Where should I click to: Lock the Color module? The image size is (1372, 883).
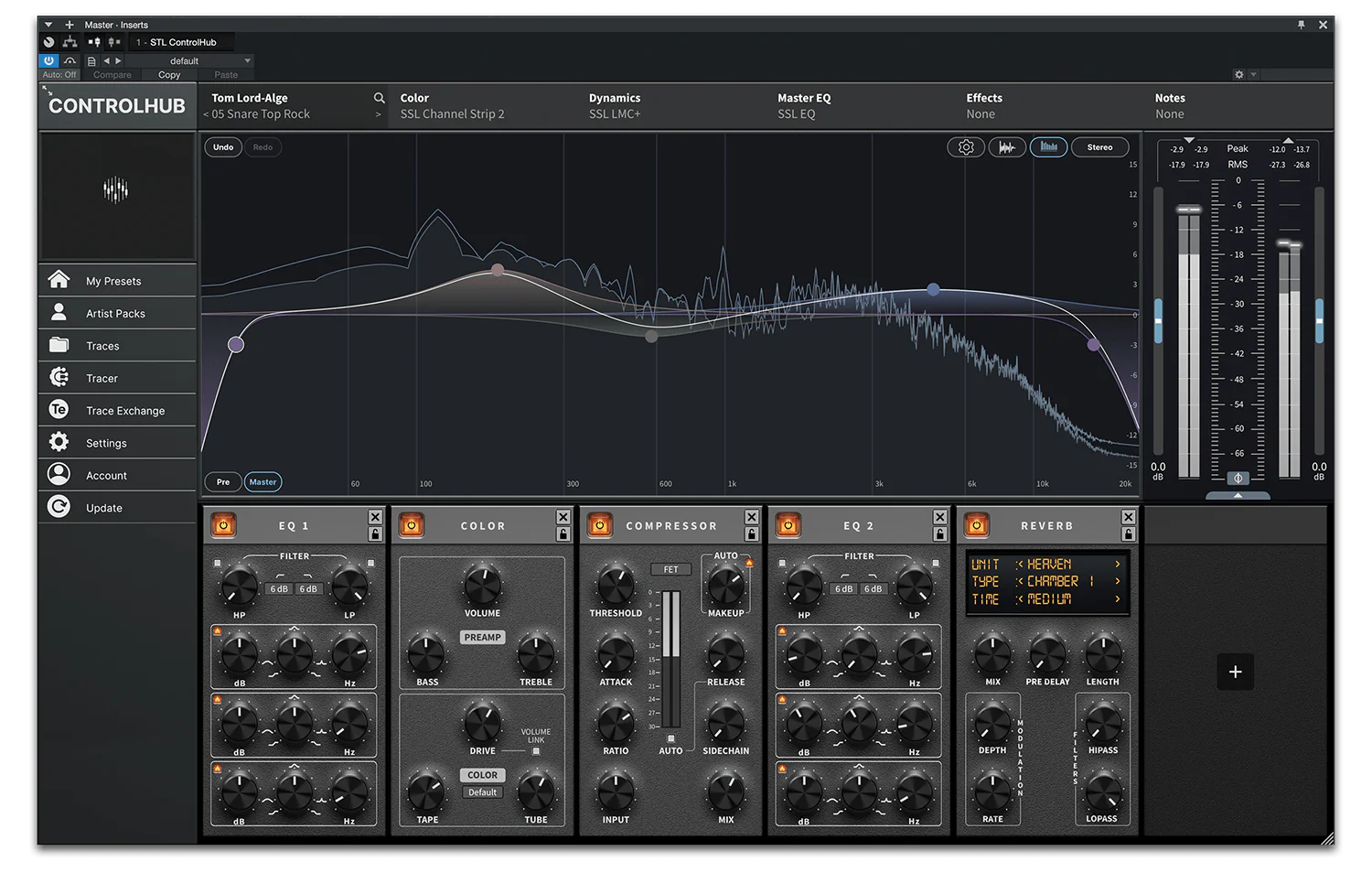(x=563, y=533)
